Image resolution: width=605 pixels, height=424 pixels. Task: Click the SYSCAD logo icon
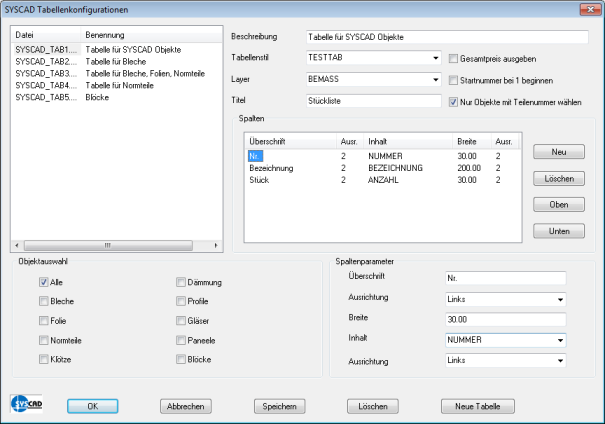tap(23, 403)
